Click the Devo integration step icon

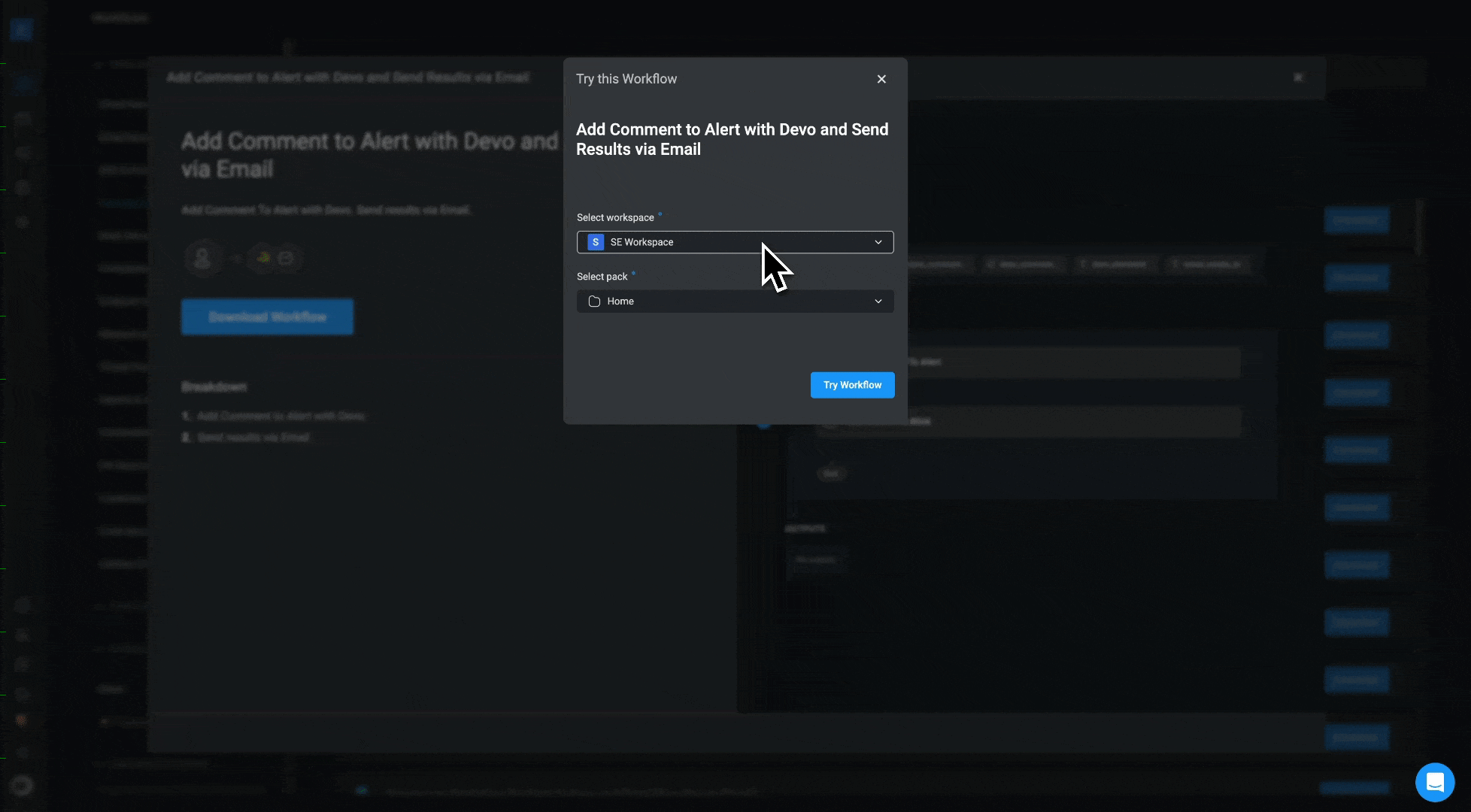pyautogui.click(x=263, y=258)
